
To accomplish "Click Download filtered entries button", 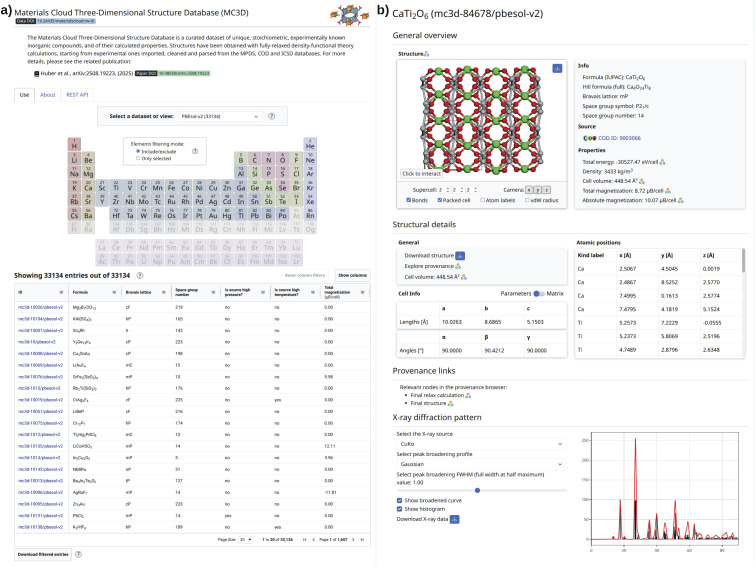I will [43, 554].
